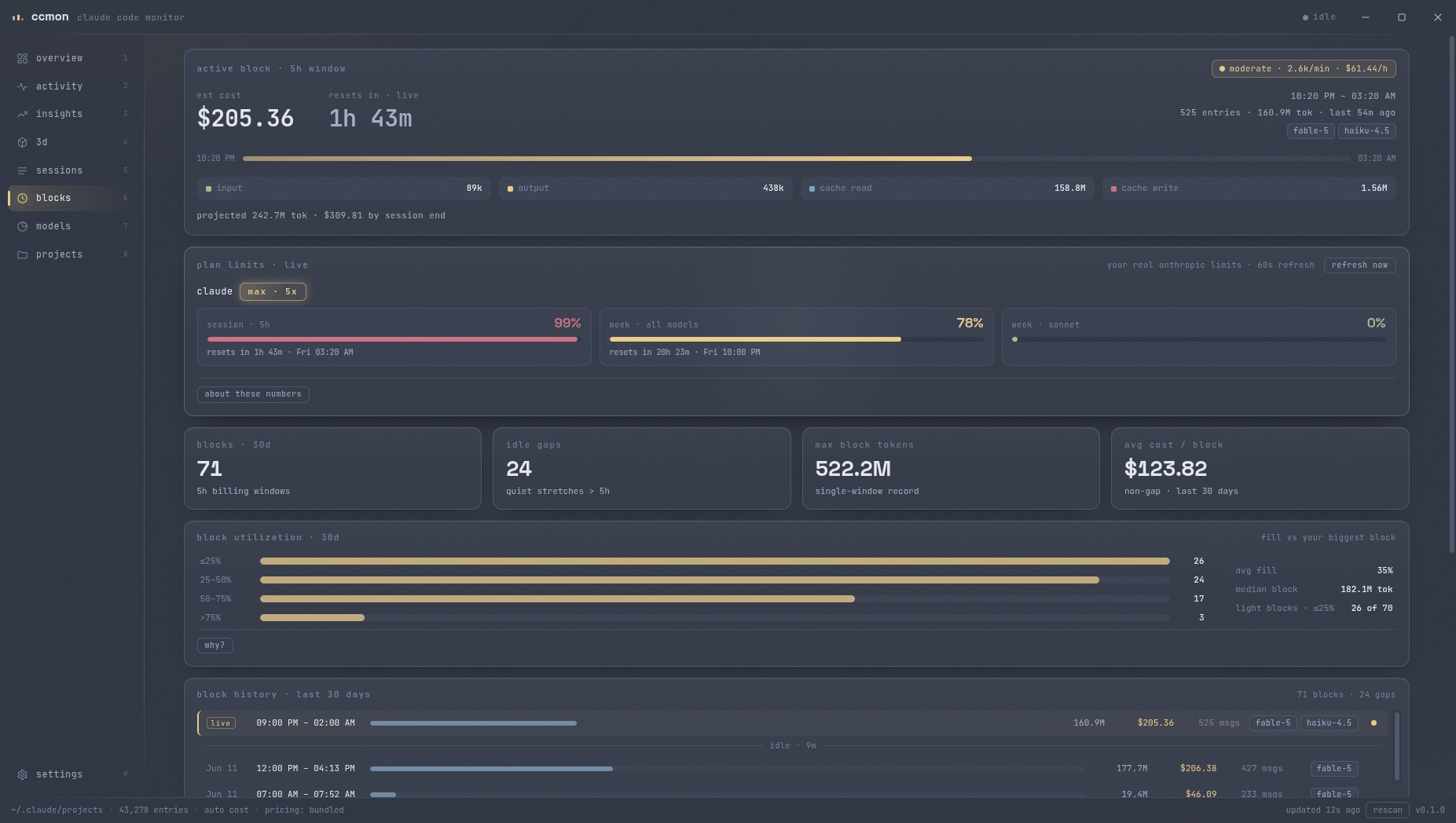Viewport: 1456px width, 823px height.
Task: Click the yellow dot on live block row
Action: tap(1373, 723)
